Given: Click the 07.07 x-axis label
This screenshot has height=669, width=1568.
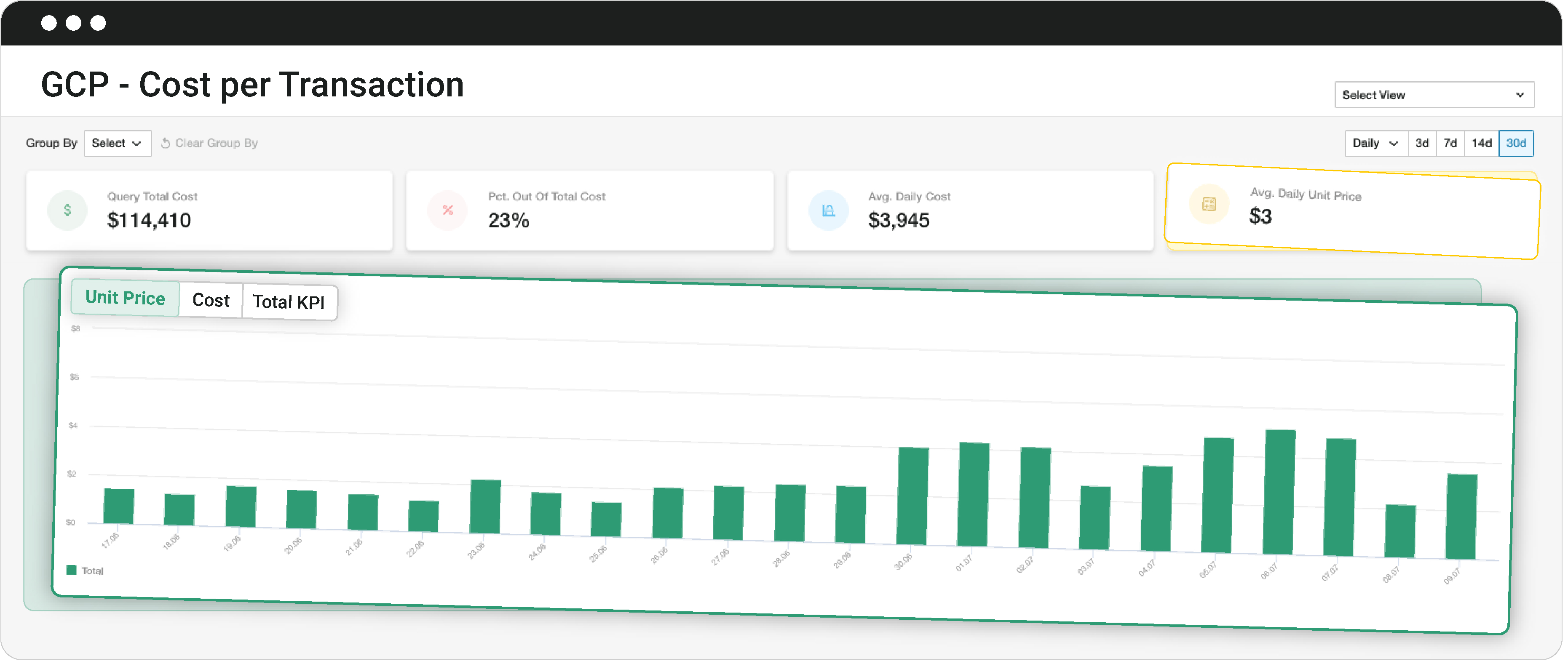Looking at the screenshot, I should click(x=1330, y=573).
